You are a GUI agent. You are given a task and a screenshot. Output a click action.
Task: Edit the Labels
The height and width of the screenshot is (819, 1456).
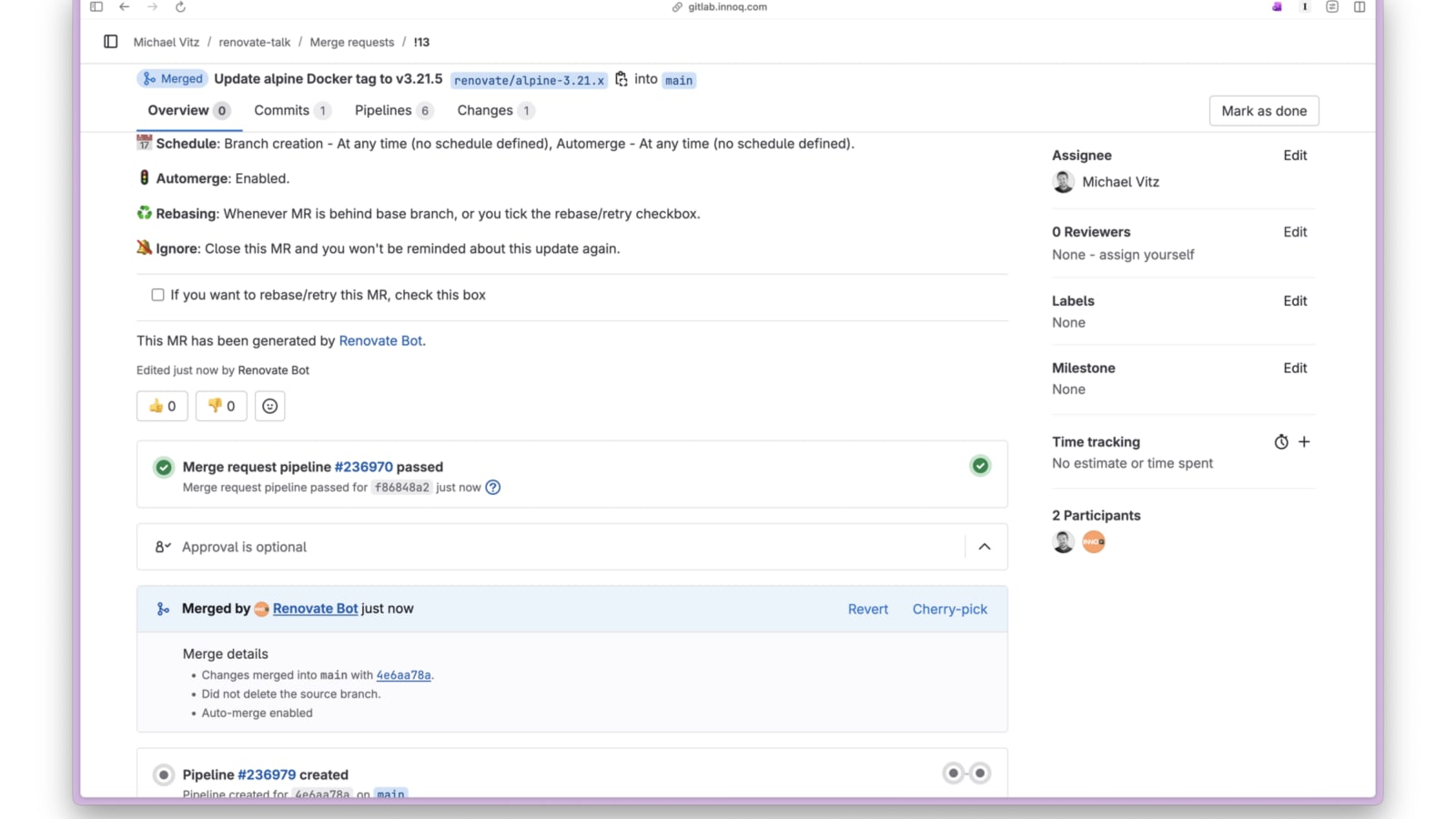1295,301
